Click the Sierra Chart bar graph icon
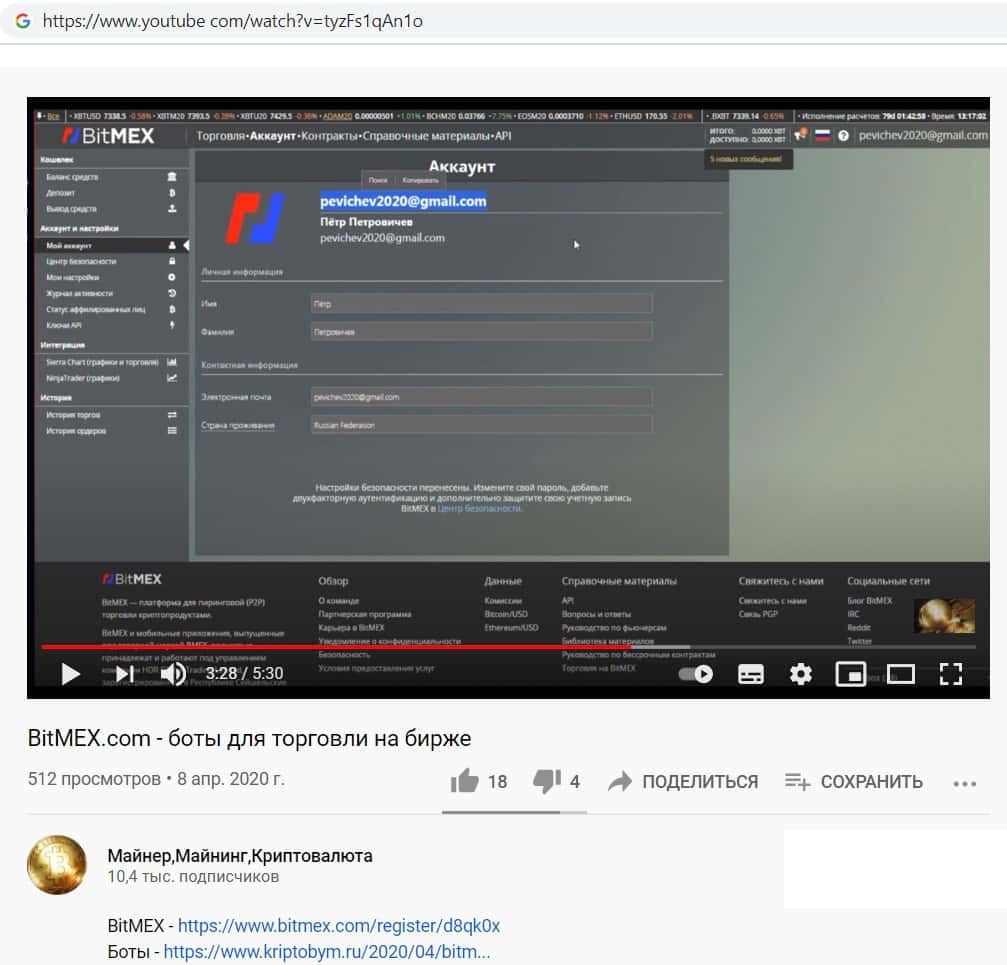 (171, 362)
